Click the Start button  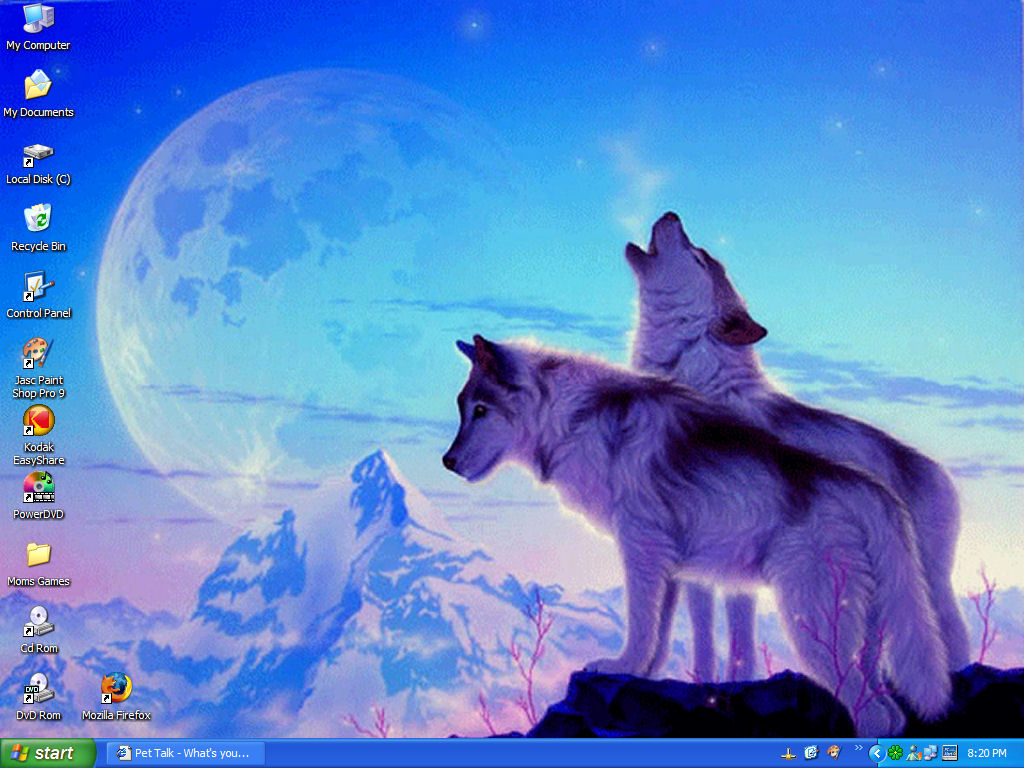(48, 753)
